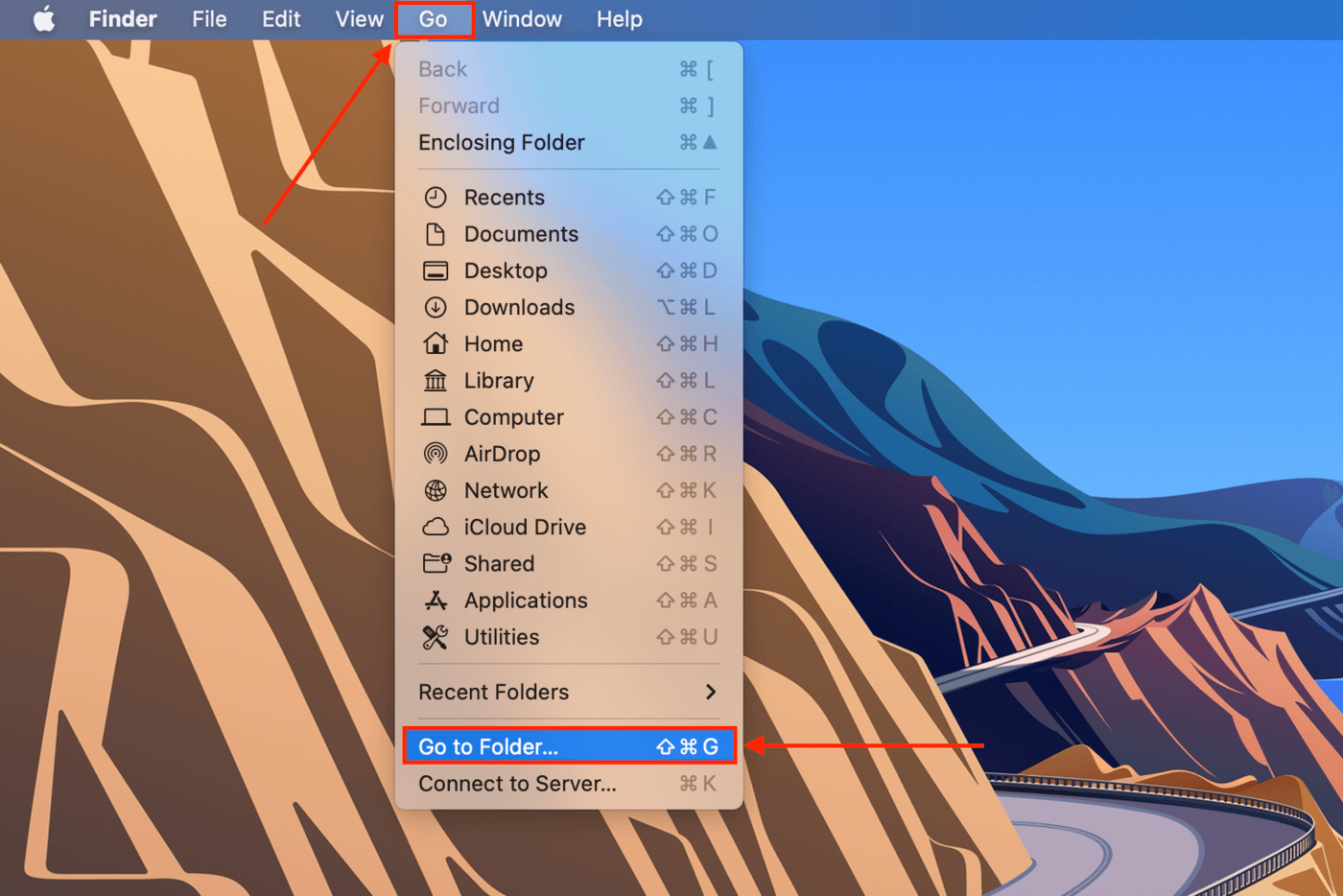Click the greyed Forward menu item
This screenshot has height=896, width=1343.
coord(569,106)
